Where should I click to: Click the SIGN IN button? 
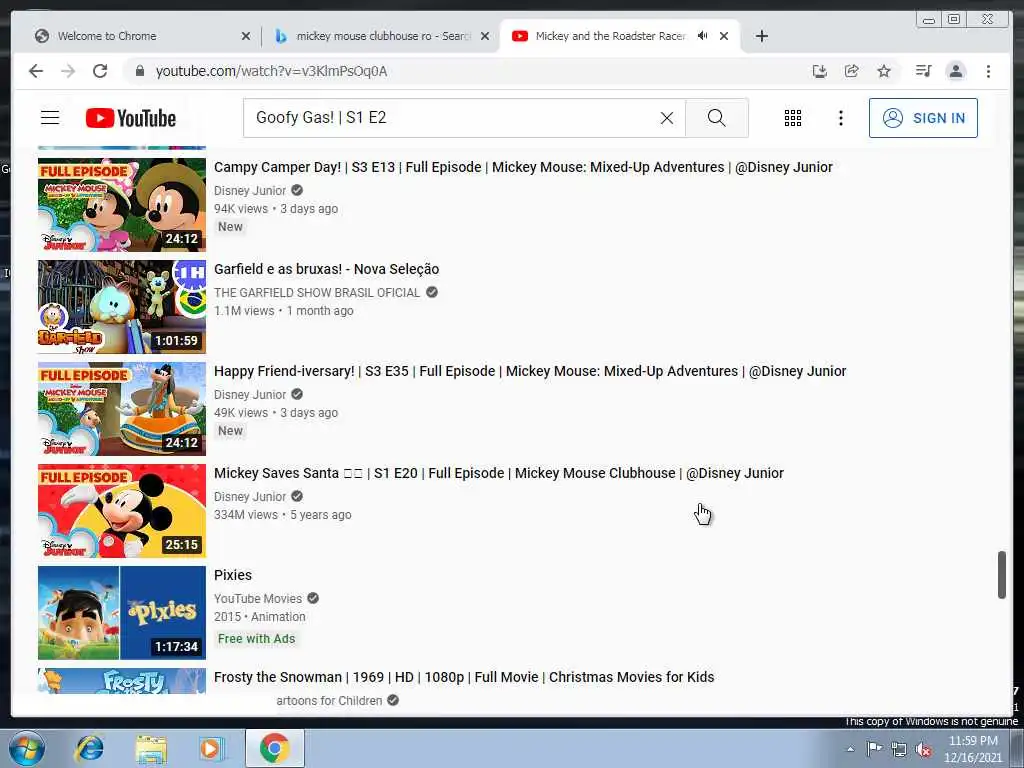923,118
